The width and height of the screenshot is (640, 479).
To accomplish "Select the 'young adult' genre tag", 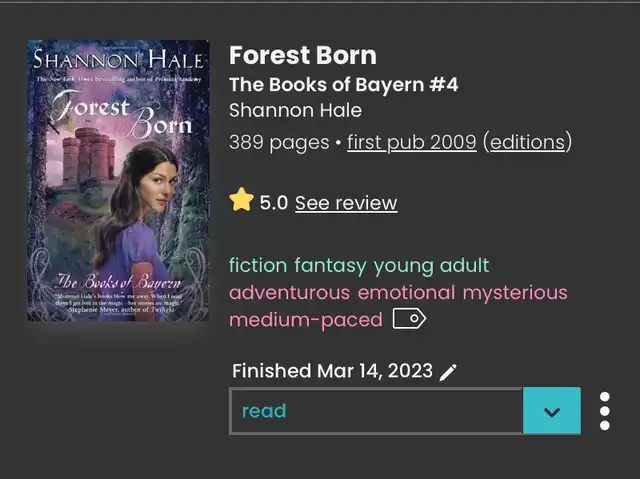I will 432,265.
